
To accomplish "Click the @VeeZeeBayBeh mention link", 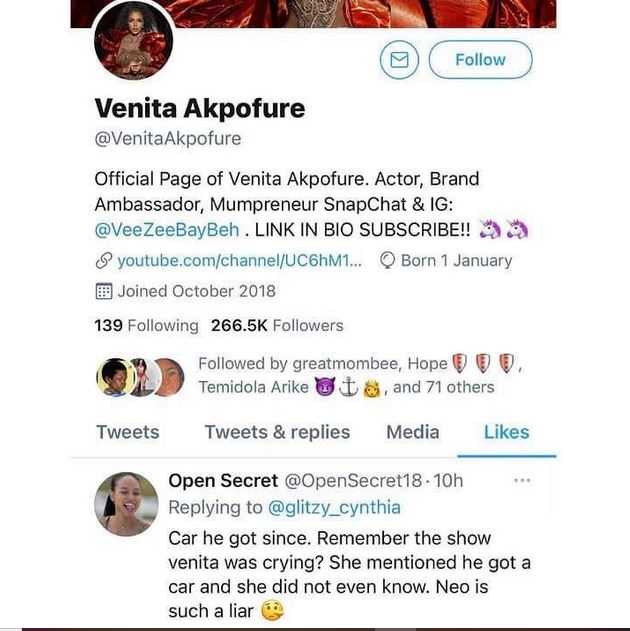I will (167, 230).
